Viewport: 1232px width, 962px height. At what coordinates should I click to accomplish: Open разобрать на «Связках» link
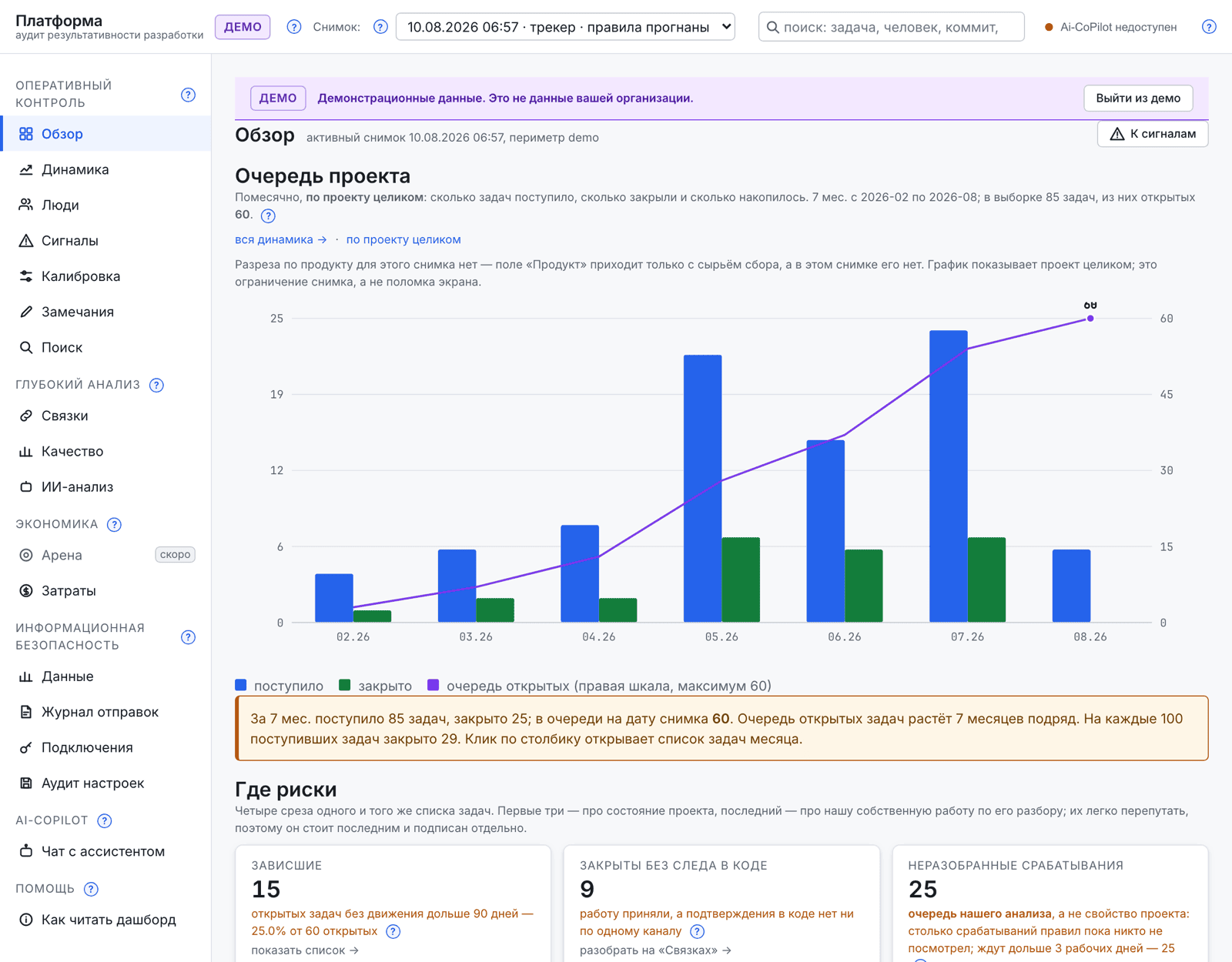pos(655,950)
